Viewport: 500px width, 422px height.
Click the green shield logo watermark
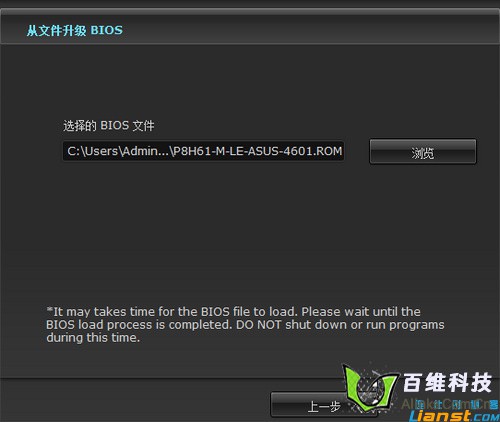(371, 387)
